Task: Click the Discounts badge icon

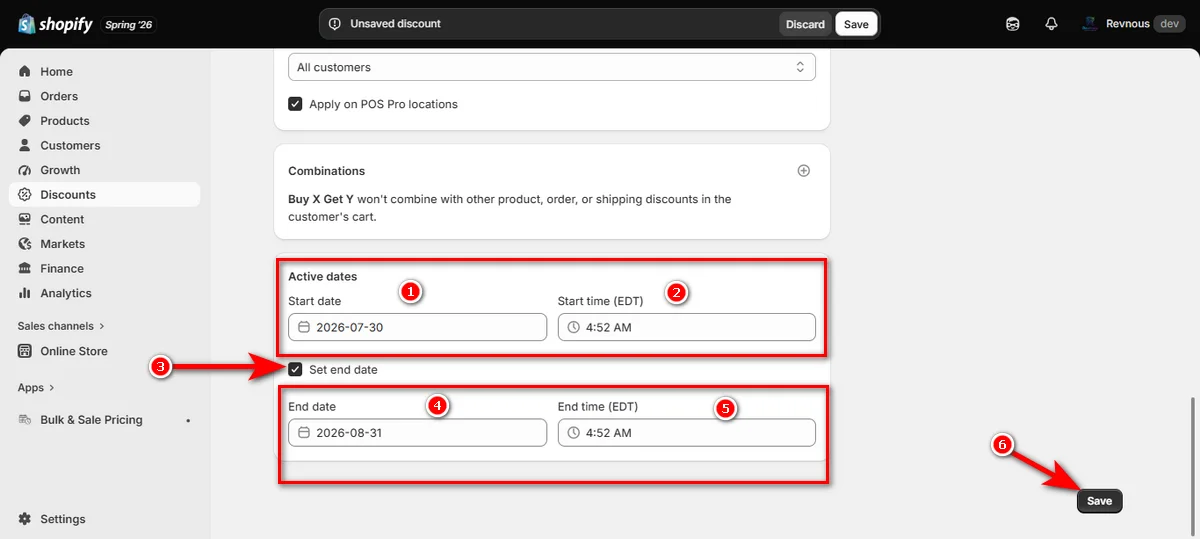Action: coord(25,195)
